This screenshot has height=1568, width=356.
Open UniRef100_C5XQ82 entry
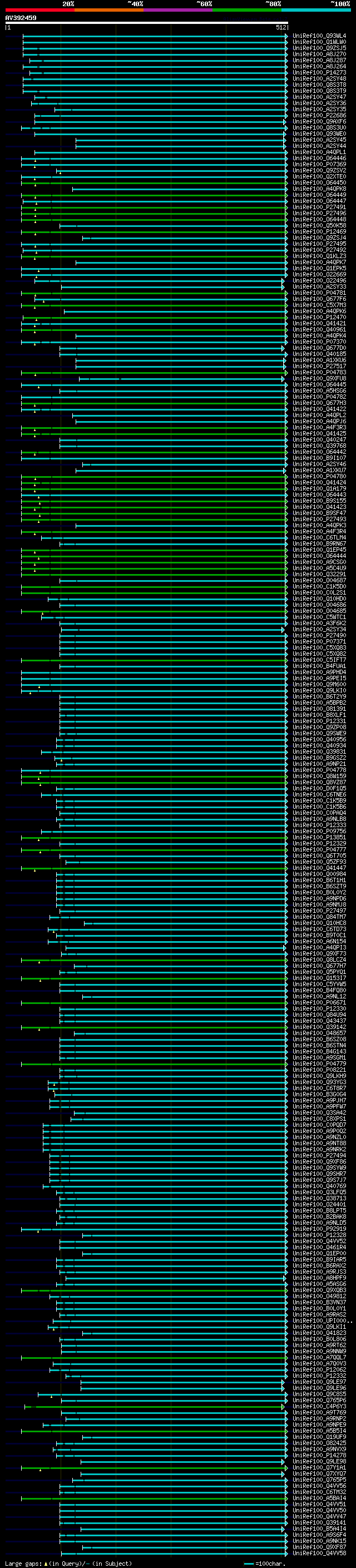319,654
